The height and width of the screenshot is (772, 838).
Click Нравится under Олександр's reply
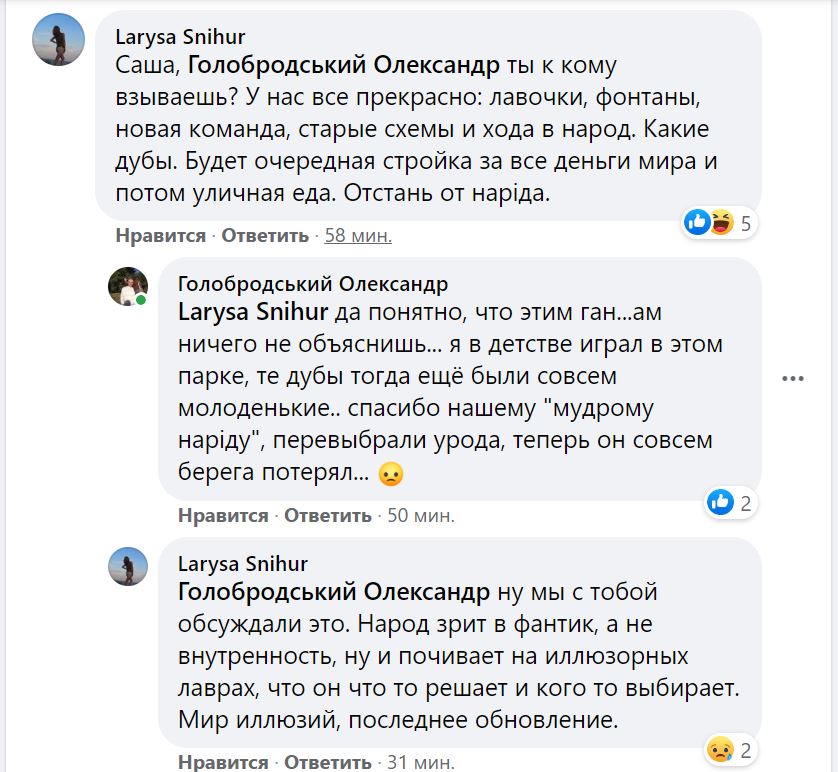pos(223,516)
